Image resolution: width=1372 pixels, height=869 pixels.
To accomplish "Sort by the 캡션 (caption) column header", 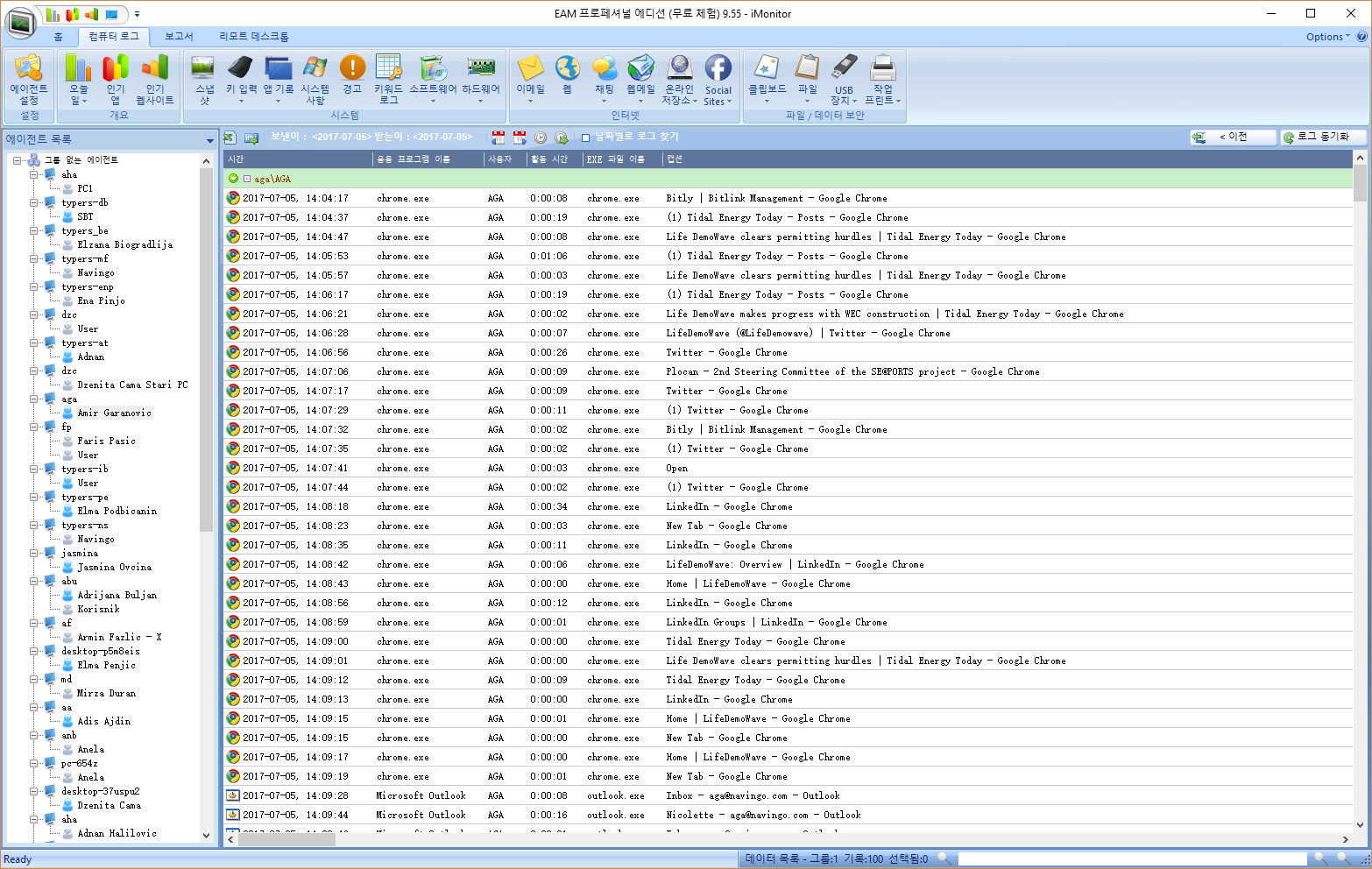I will (1008, 159).
